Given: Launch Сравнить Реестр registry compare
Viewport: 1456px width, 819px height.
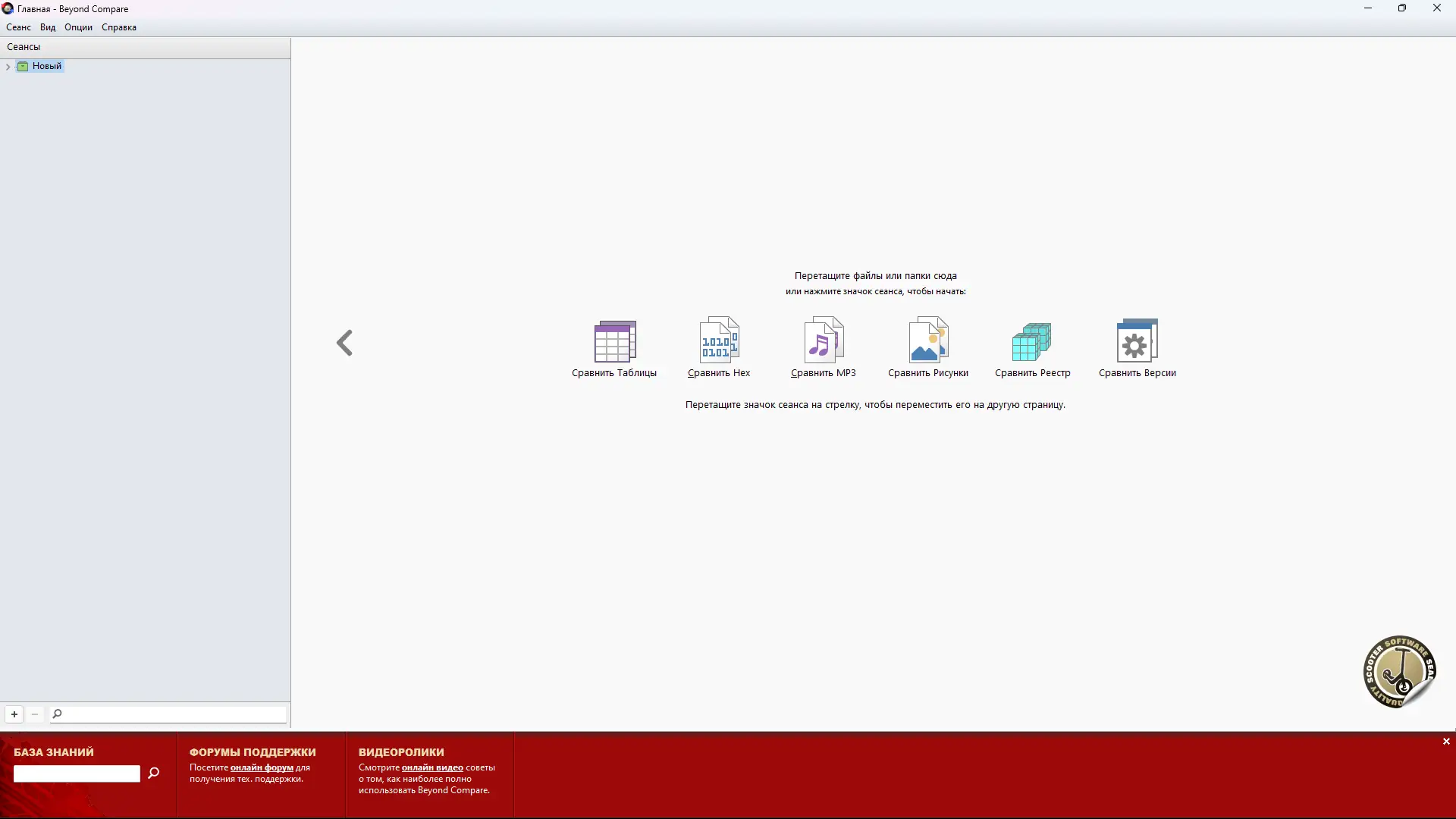Looking at the screenshot, I should pyautogui.click(x=1032, y=342).
